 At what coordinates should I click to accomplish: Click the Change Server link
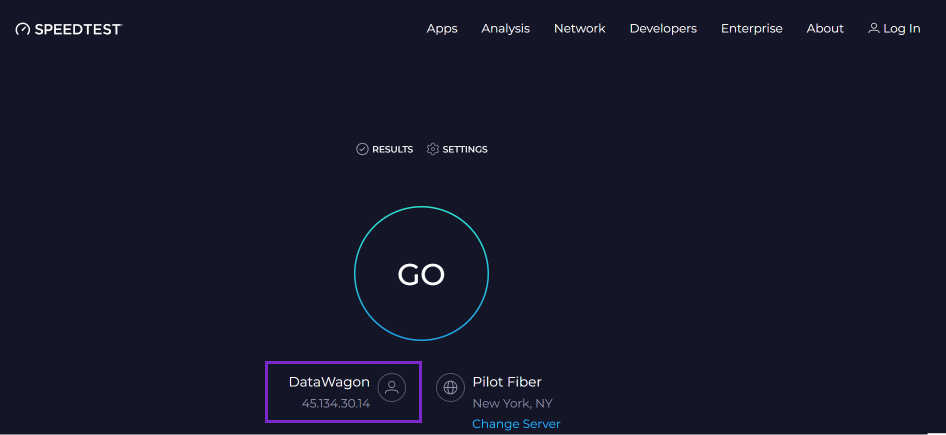pyautogui.click(x=516, y=424)
